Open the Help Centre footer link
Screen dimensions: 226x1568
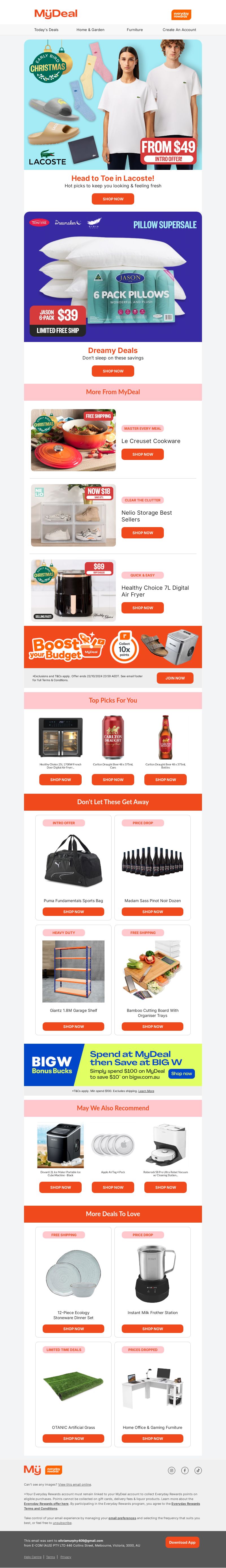coord(33,1557)
